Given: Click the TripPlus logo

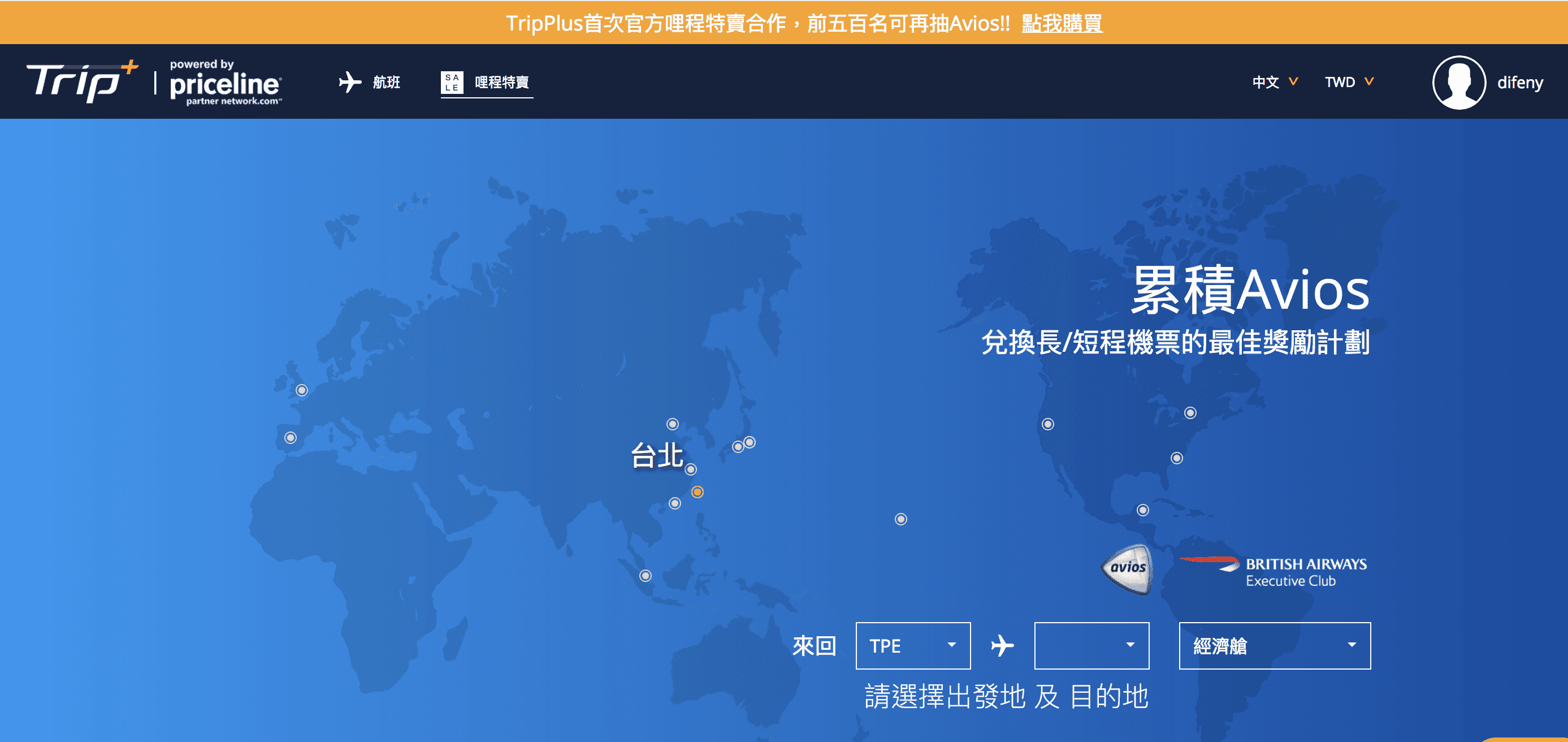Looking at the screenshot, I should pyautogui.click(x=82, y=81).
